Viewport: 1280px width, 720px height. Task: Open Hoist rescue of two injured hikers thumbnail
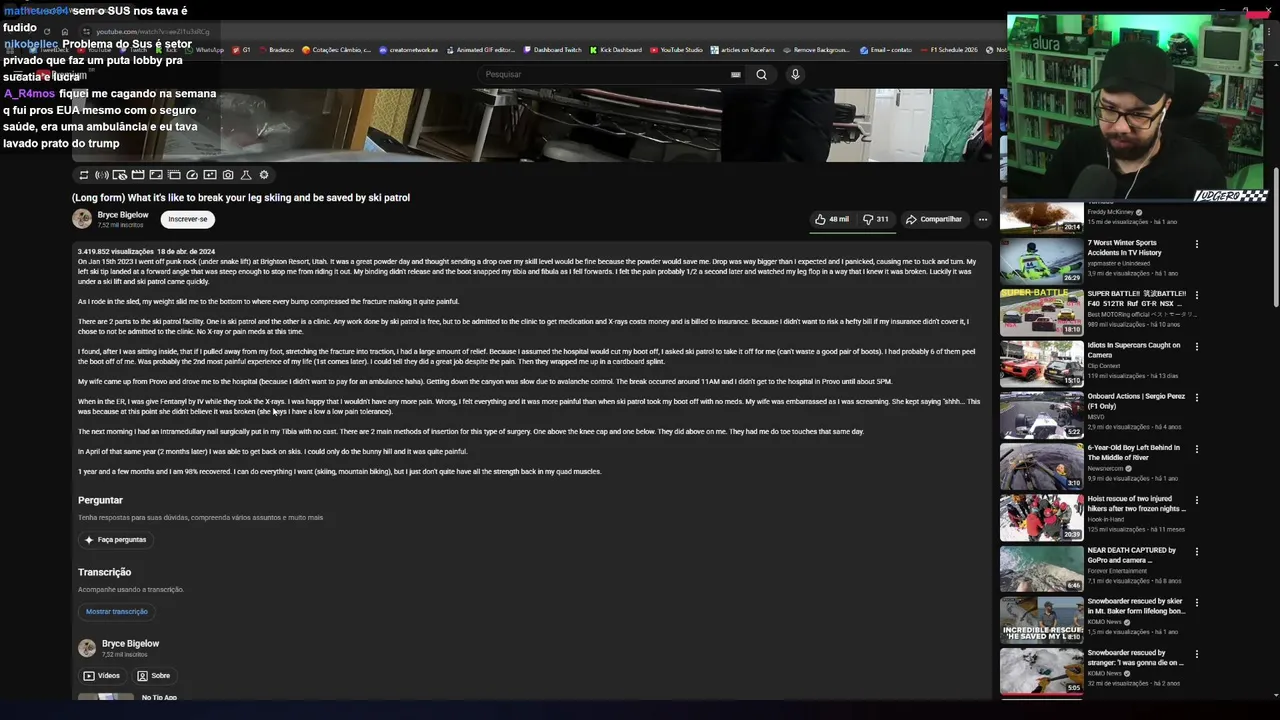click(1041, 517)
